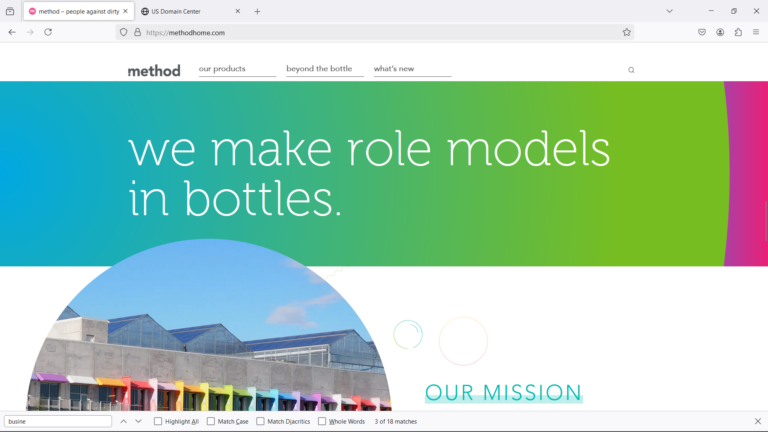Toggle the Match Case checkbox
The width and height of the screenshot is (768, 432).
pos(211,422)
